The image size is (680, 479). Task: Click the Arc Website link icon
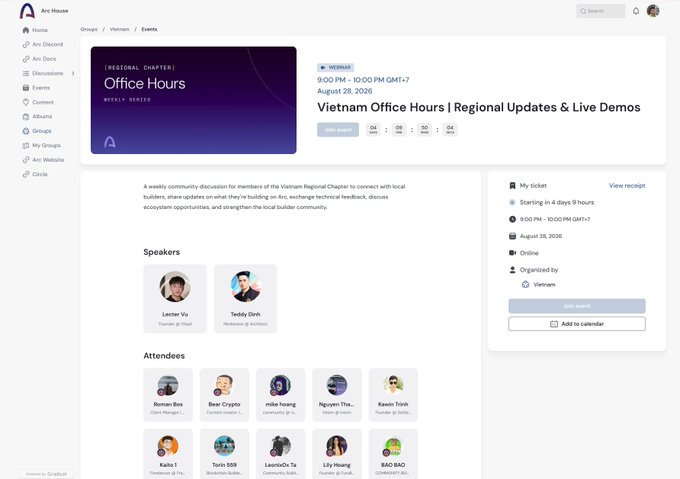tap(26, 160)
